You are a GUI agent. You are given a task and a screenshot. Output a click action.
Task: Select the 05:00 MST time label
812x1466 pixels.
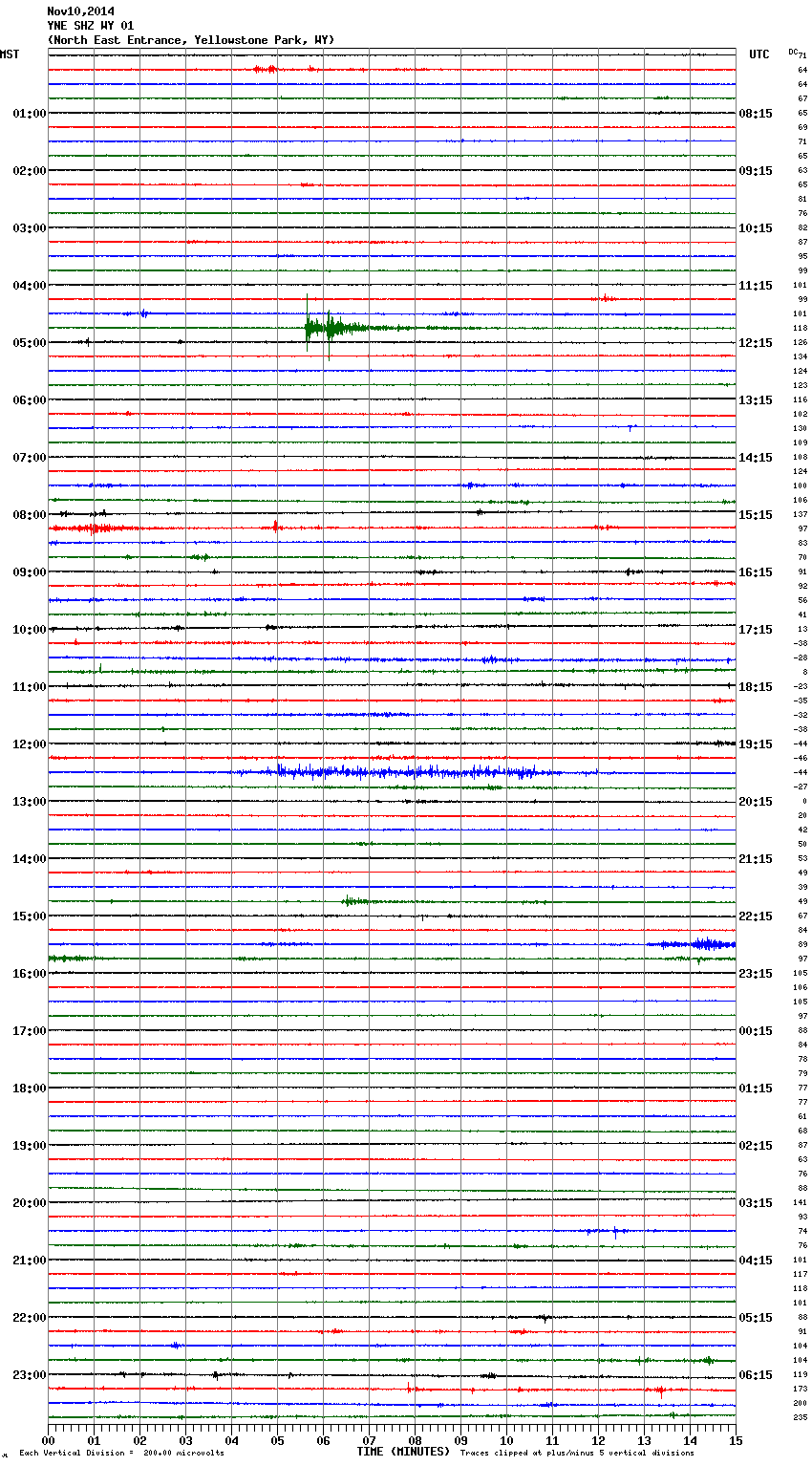[x=30, y=343]
